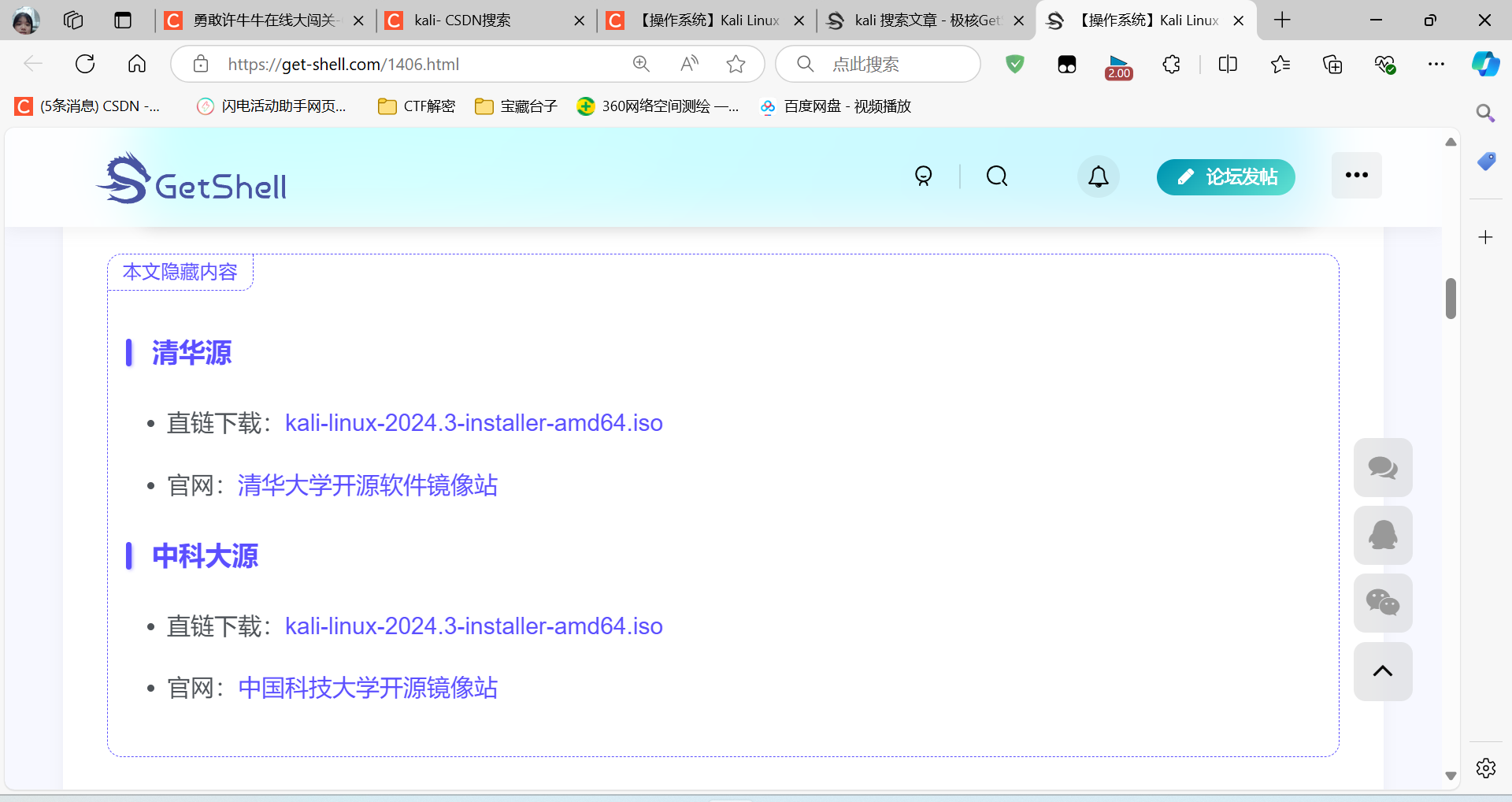Open 百度网盘 - 视频播放 bookmark
The height and width of the screenshot is (802, 1512).
(x=836, y=106)
